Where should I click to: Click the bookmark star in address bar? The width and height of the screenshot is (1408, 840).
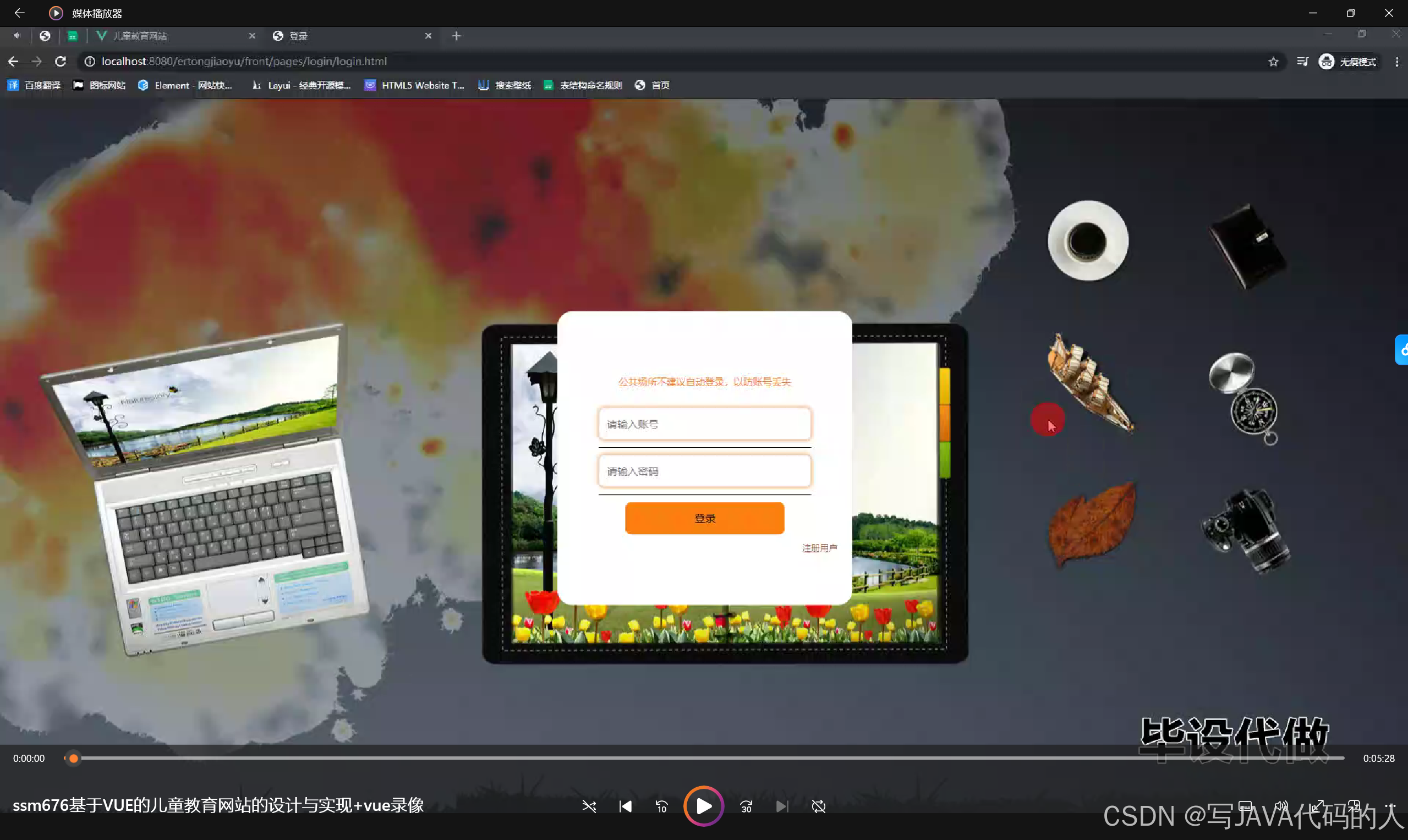1273,62
